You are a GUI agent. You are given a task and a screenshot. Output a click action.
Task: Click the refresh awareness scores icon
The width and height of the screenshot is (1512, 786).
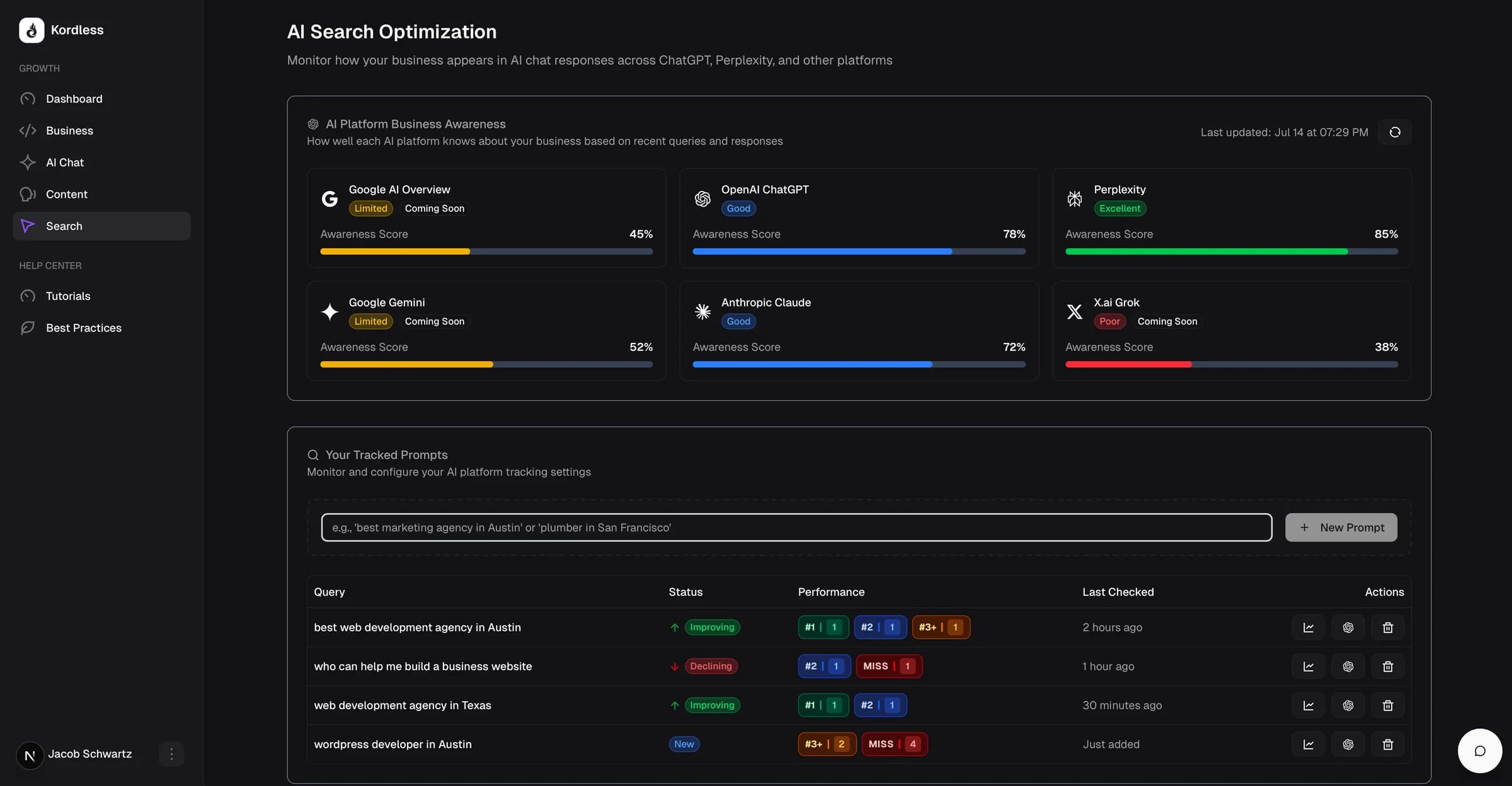click(1395, 132)
